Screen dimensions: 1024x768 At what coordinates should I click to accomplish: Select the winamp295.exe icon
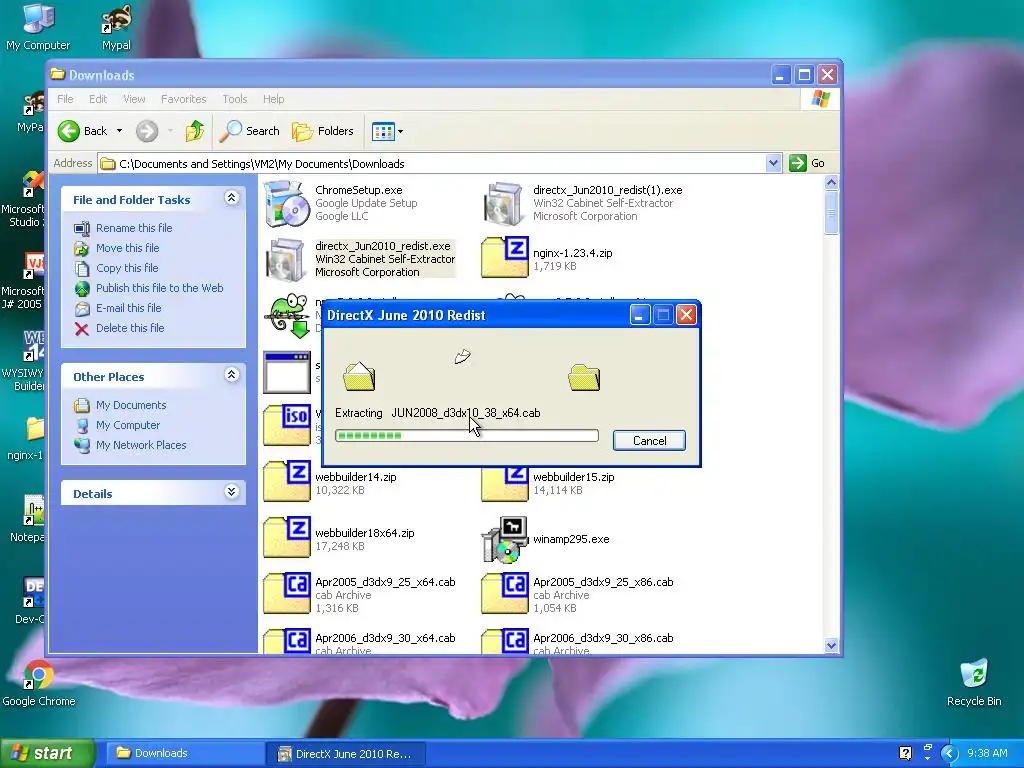point(504,539)
